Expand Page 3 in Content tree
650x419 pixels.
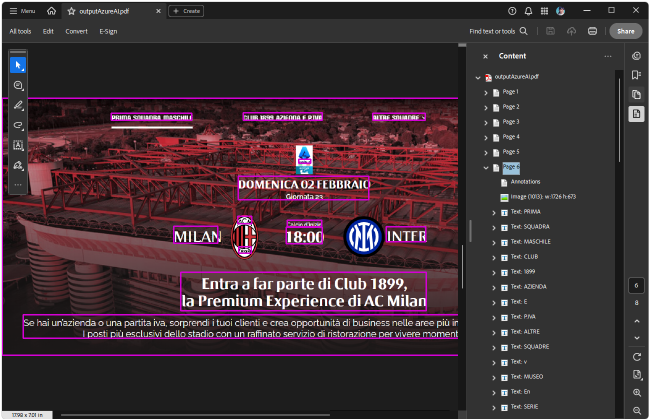[486, 123]
